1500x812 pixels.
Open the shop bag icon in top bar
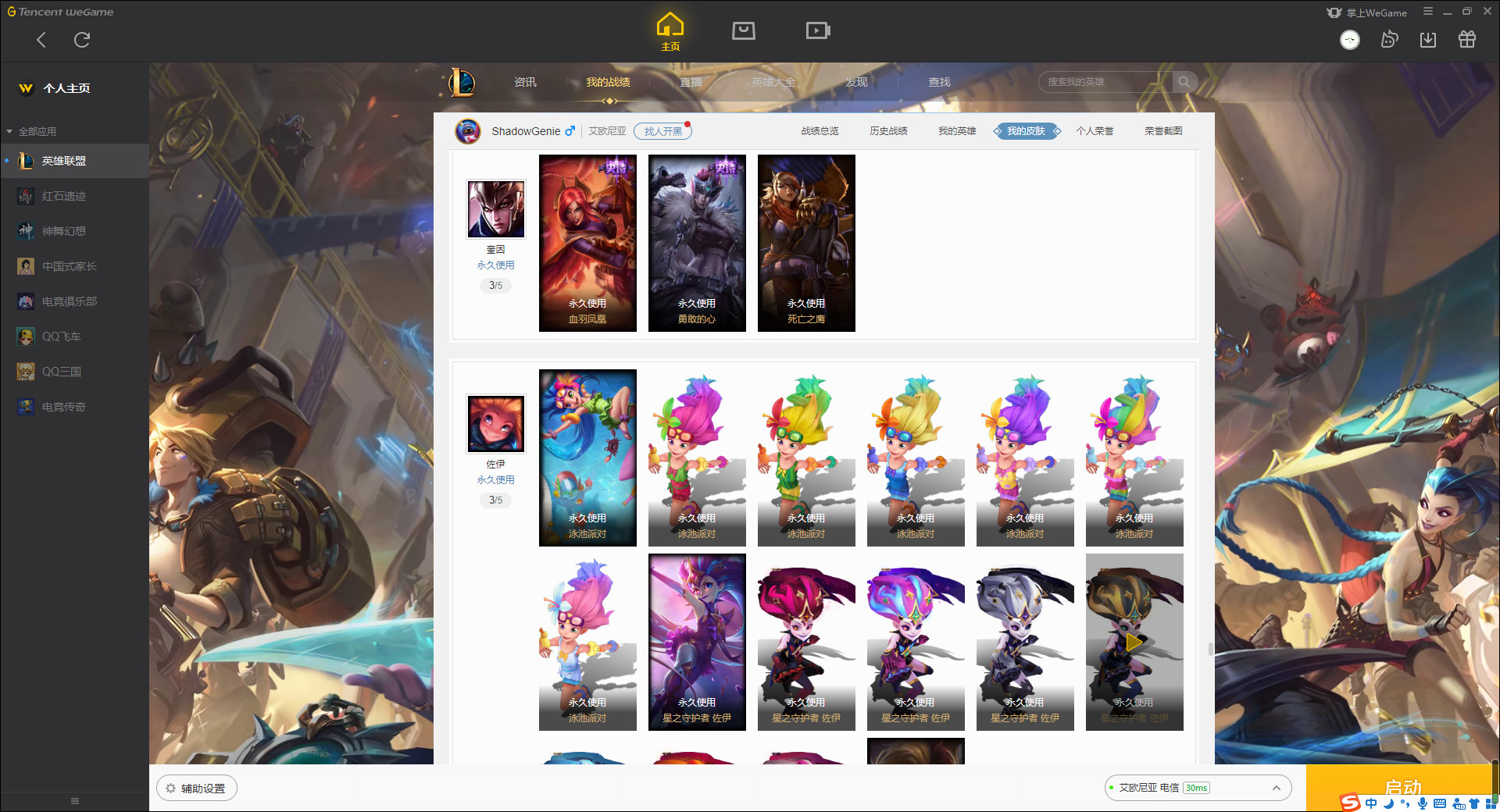[743, 30]
